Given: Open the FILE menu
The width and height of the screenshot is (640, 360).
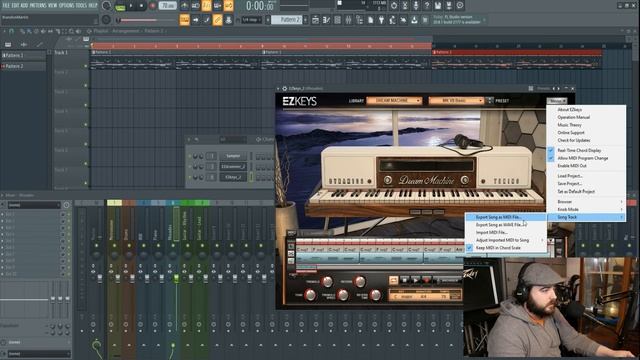Looking at the screenshot, I should [6, 6].
